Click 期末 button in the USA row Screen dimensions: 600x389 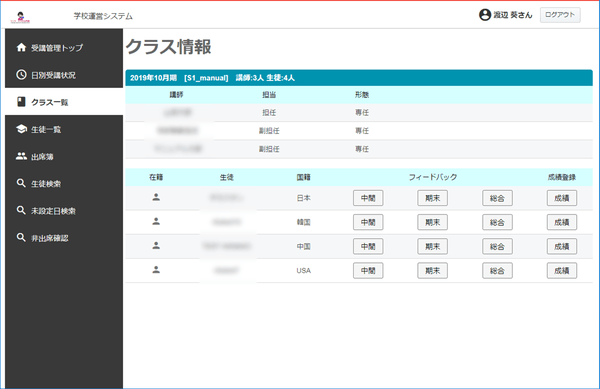pos(432,270)
